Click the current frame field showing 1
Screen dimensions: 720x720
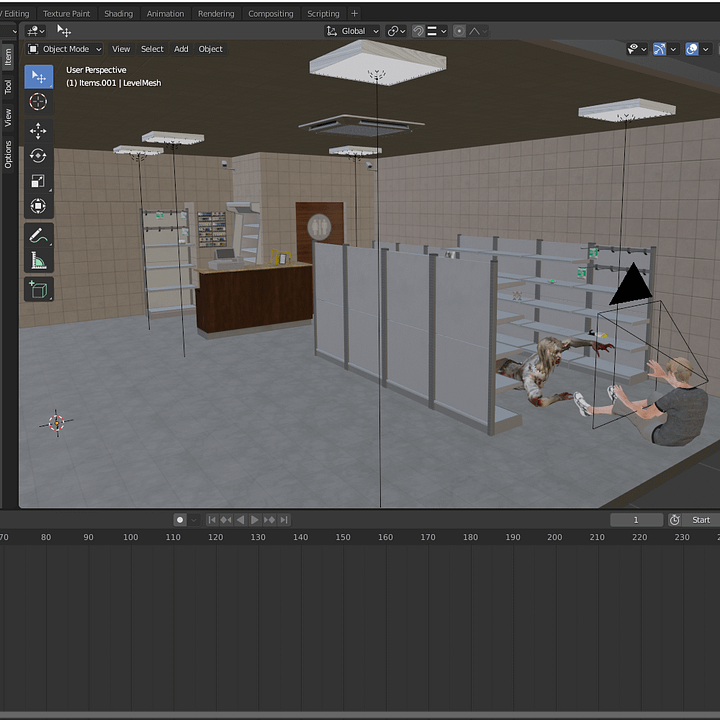coord(636,520)
